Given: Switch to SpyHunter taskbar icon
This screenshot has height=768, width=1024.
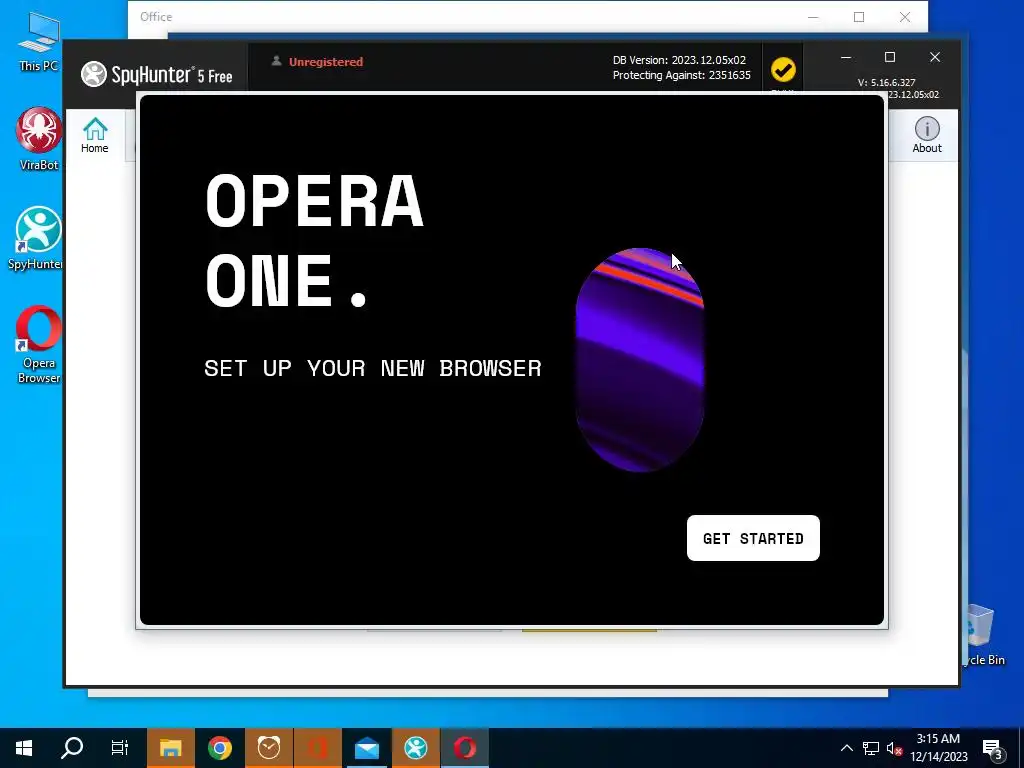Looking at the screenshot, I should (415, 748).
